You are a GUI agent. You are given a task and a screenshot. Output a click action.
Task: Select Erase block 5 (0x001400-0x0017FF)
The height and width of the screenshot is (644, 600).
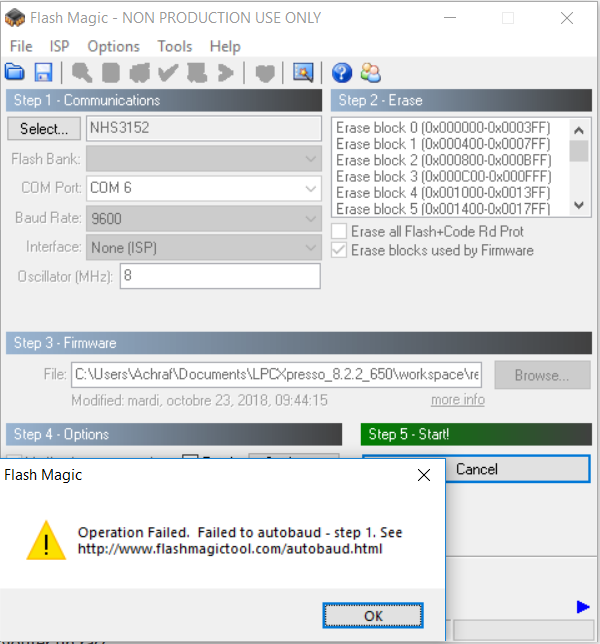tap(443, 209)
